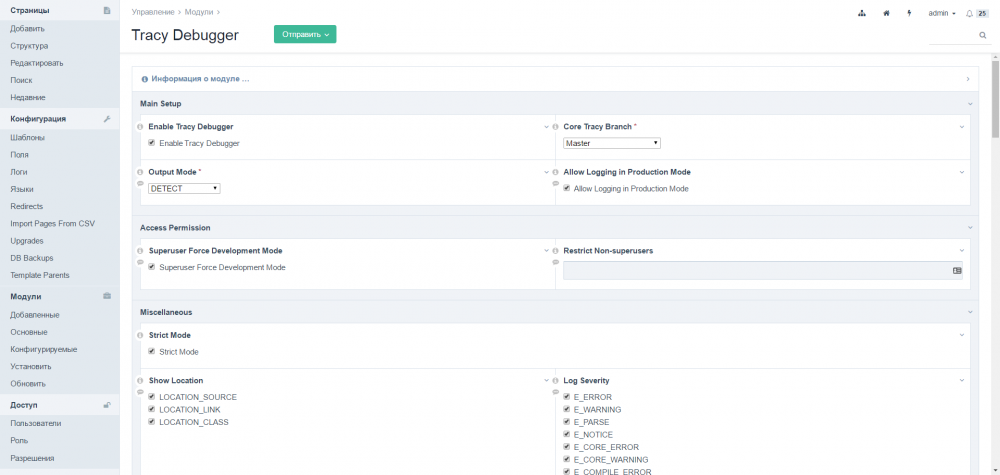Viewport: 1000px width, 475px height.
Task: Uncheck E_ERROR log severity
Action: click(x=566, y=396)
